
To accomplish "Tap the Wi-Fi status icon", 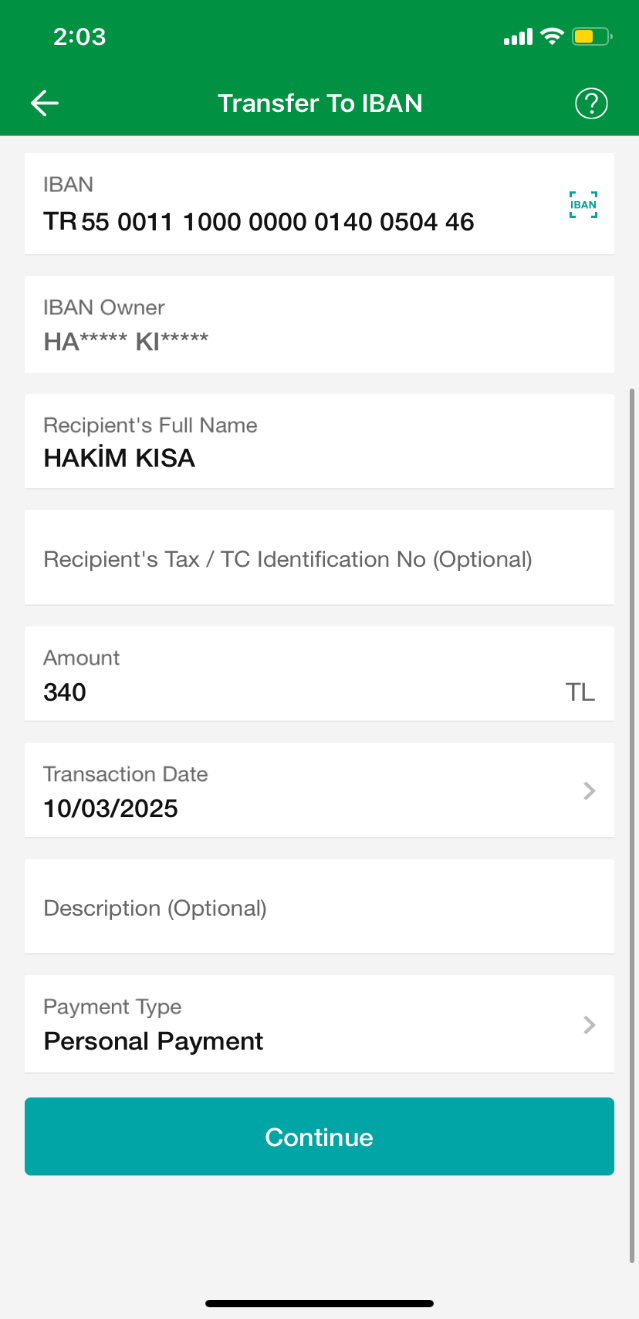I will [551, 37].
